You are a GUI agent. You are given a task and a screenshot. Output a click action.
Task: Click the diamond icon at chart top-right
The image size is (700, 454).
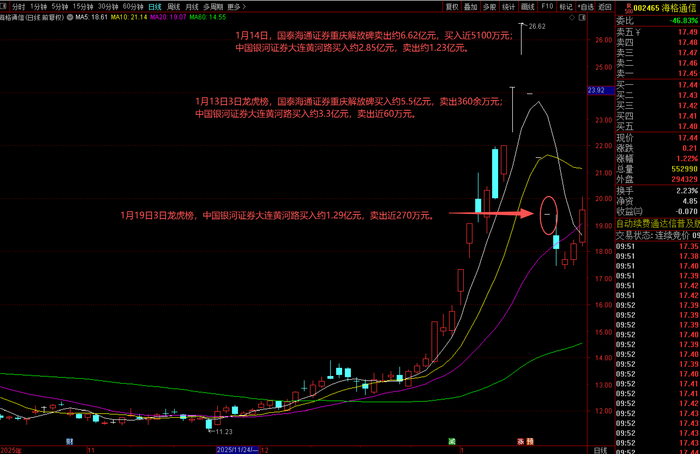pyautogui.click(x=572, y=18)
